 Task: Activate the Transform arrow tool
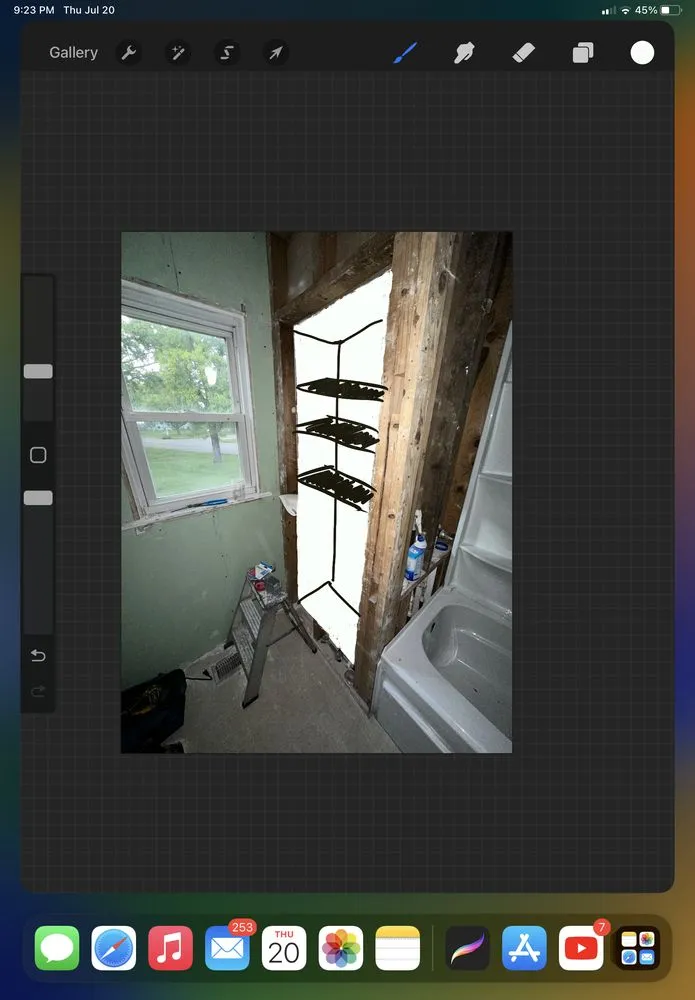[276, 53]
